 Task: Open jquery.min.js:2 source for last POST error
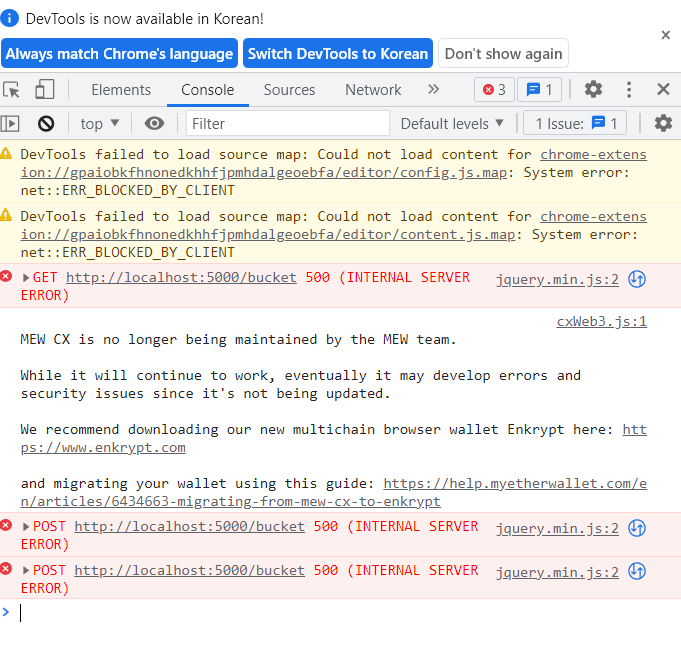point(557,572)
